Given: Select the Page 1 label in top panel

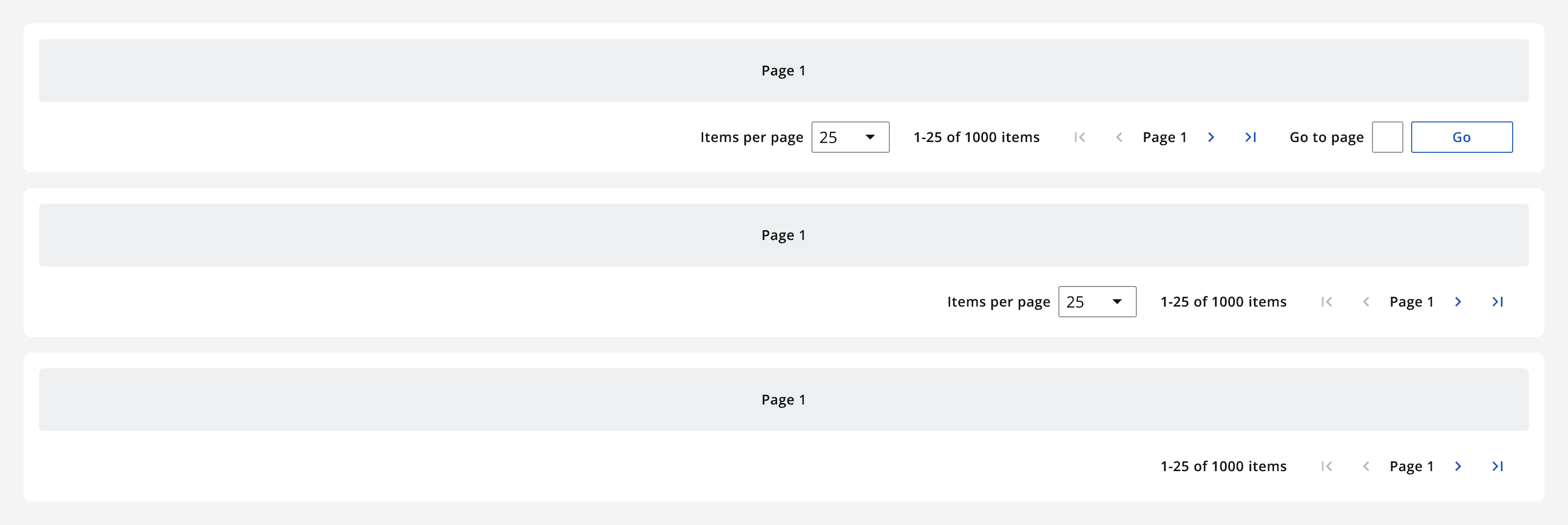Looking at the screenshot, I should click(x=784, y=70).
